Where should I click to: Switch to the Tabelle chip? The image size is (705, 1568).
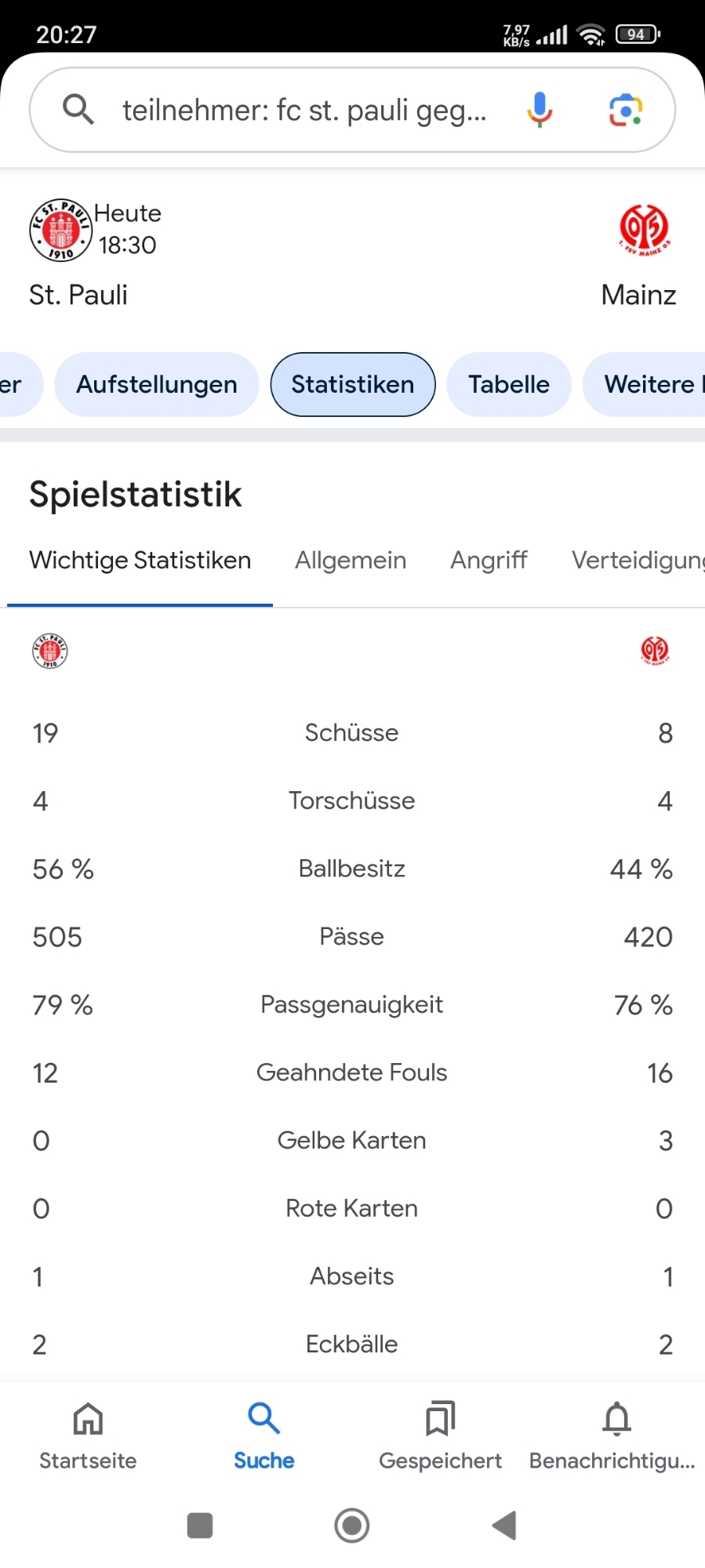[x=508, y=384]
